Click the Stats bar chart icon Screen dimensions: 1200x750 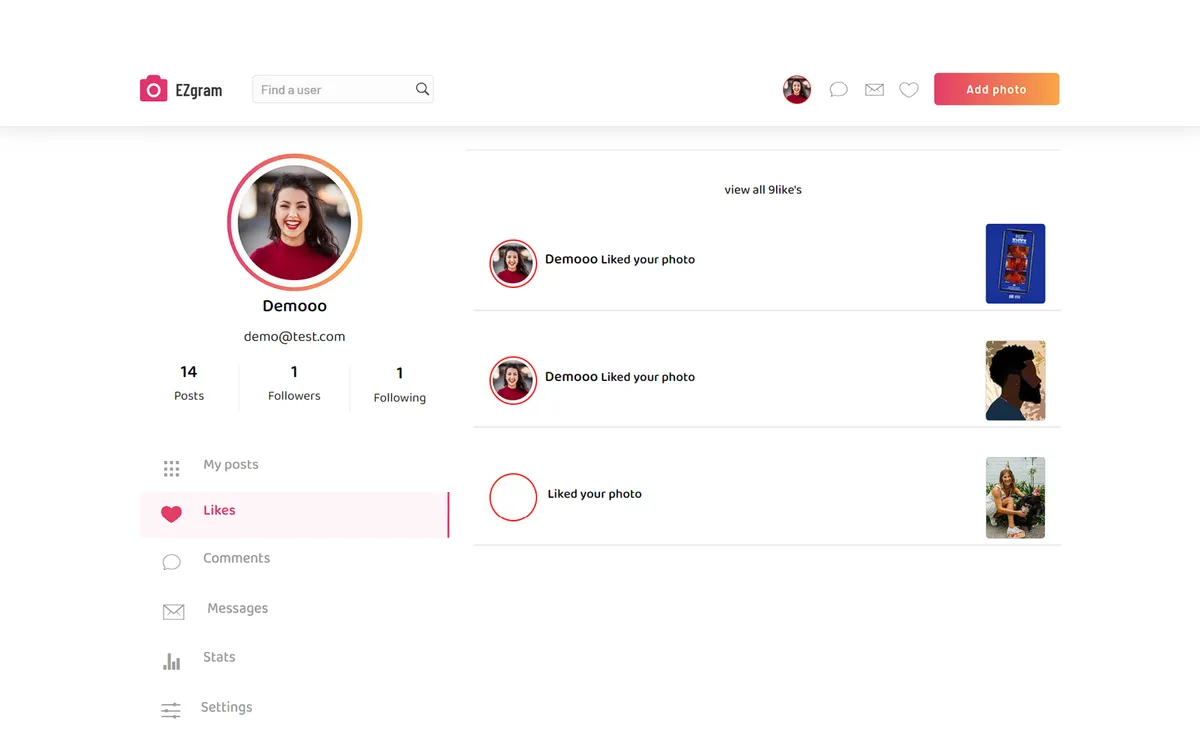172,661
